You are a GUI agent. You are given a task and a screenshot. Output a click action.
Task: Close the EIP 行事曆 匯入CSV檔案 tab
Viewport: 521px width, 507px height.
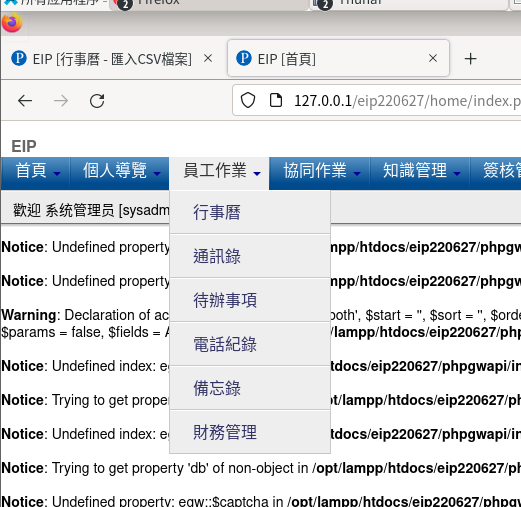(x=208, y=59)
